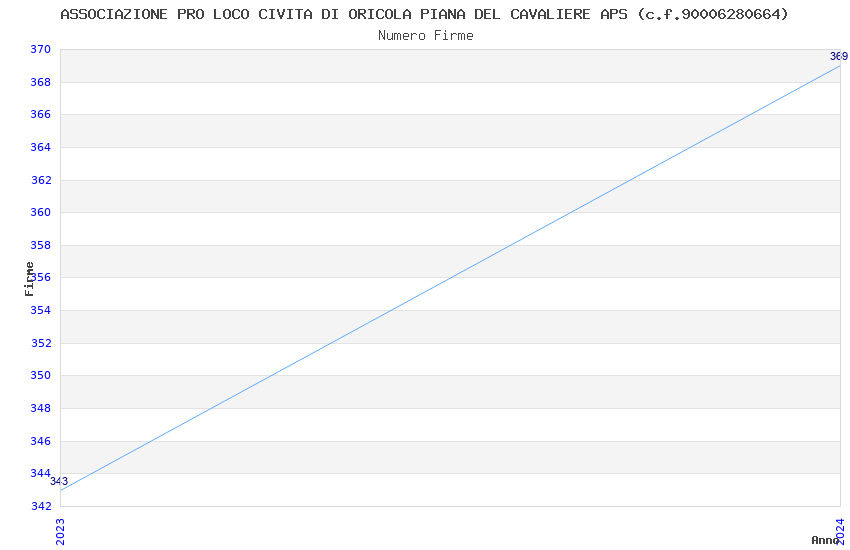Click the "Firme" y-axis title

pos(29,279)
